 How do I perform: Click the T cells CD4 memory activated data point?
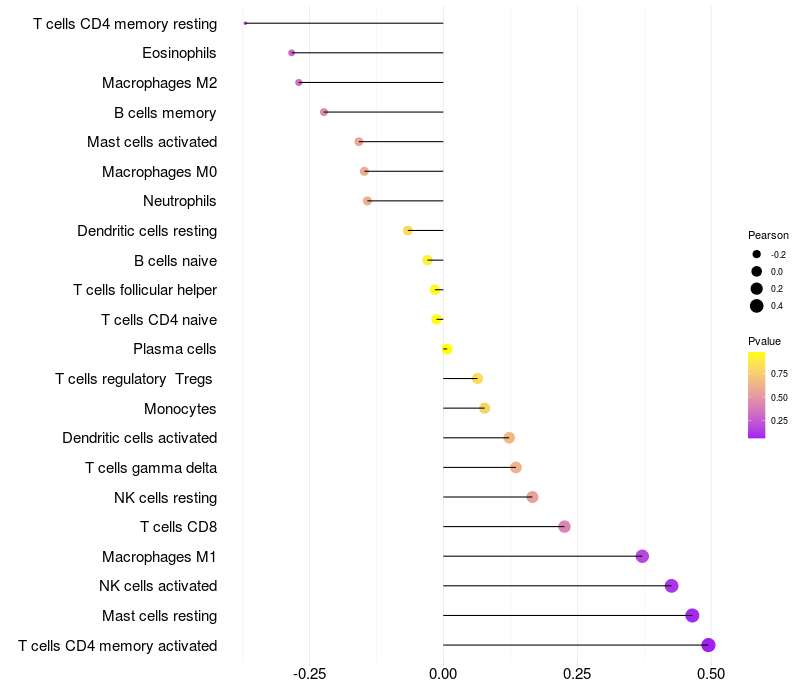pos(708,645)
